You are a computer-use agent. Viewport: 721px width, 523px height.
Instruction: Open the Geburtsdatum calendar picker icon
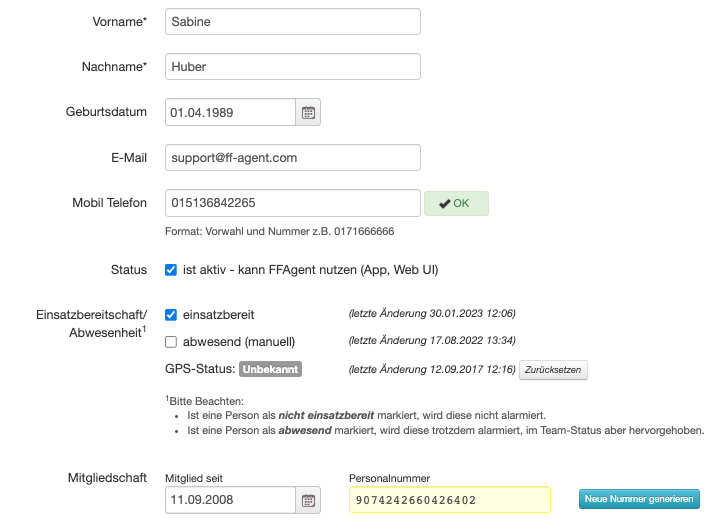308,112
